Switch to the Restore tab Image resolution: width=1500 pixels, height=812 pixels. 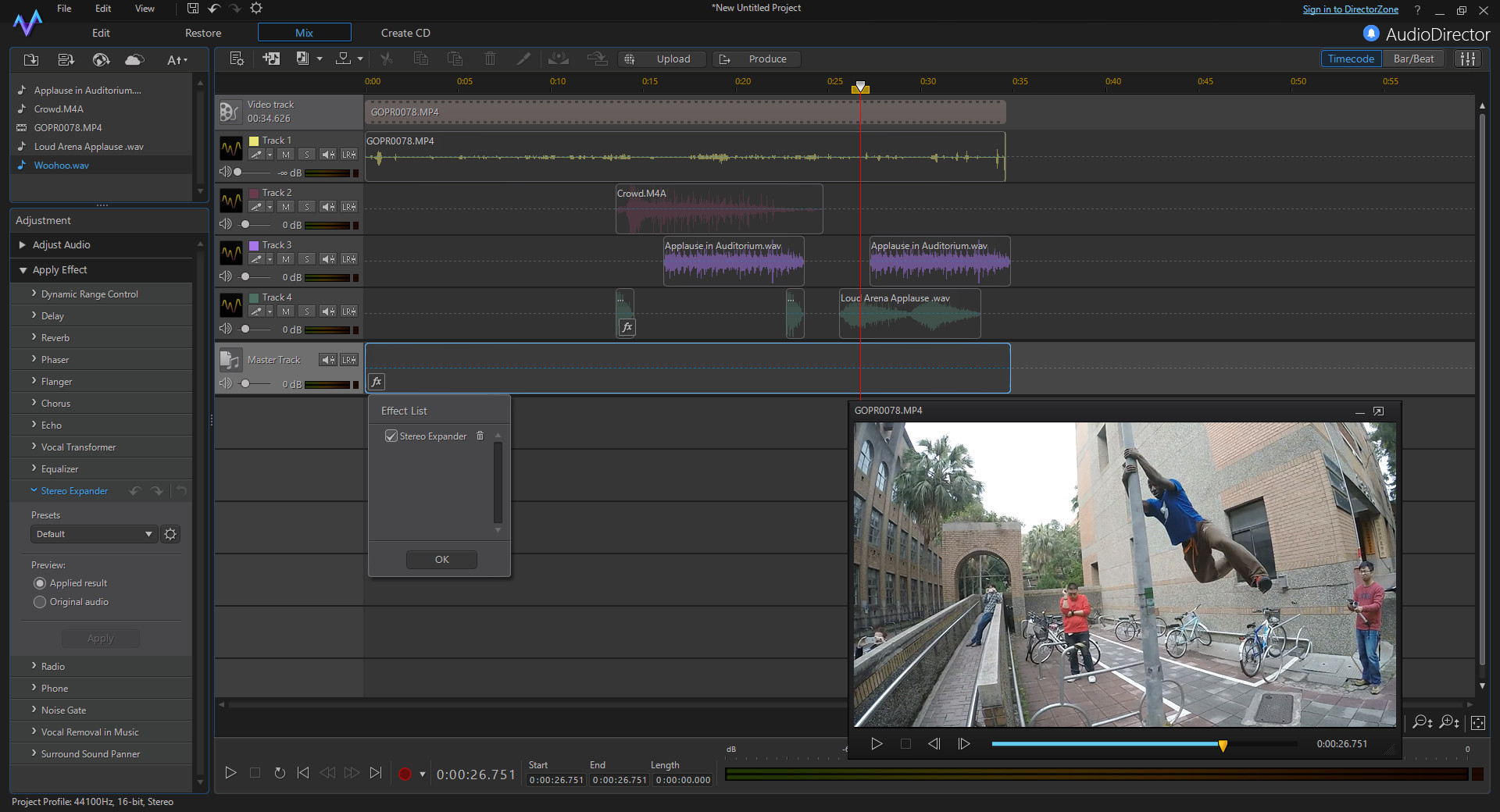[x=203, y=33]
